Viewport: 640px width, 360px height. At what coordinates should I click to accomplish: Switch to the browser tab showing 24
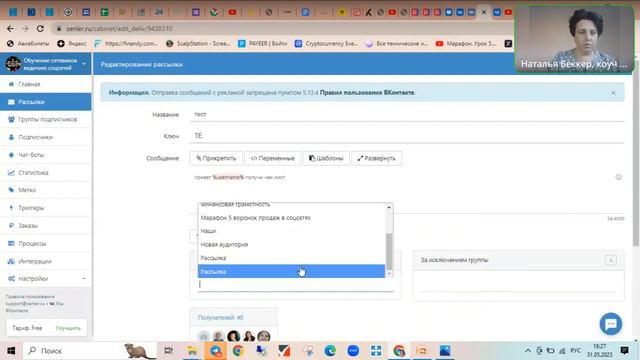[159, 12]
